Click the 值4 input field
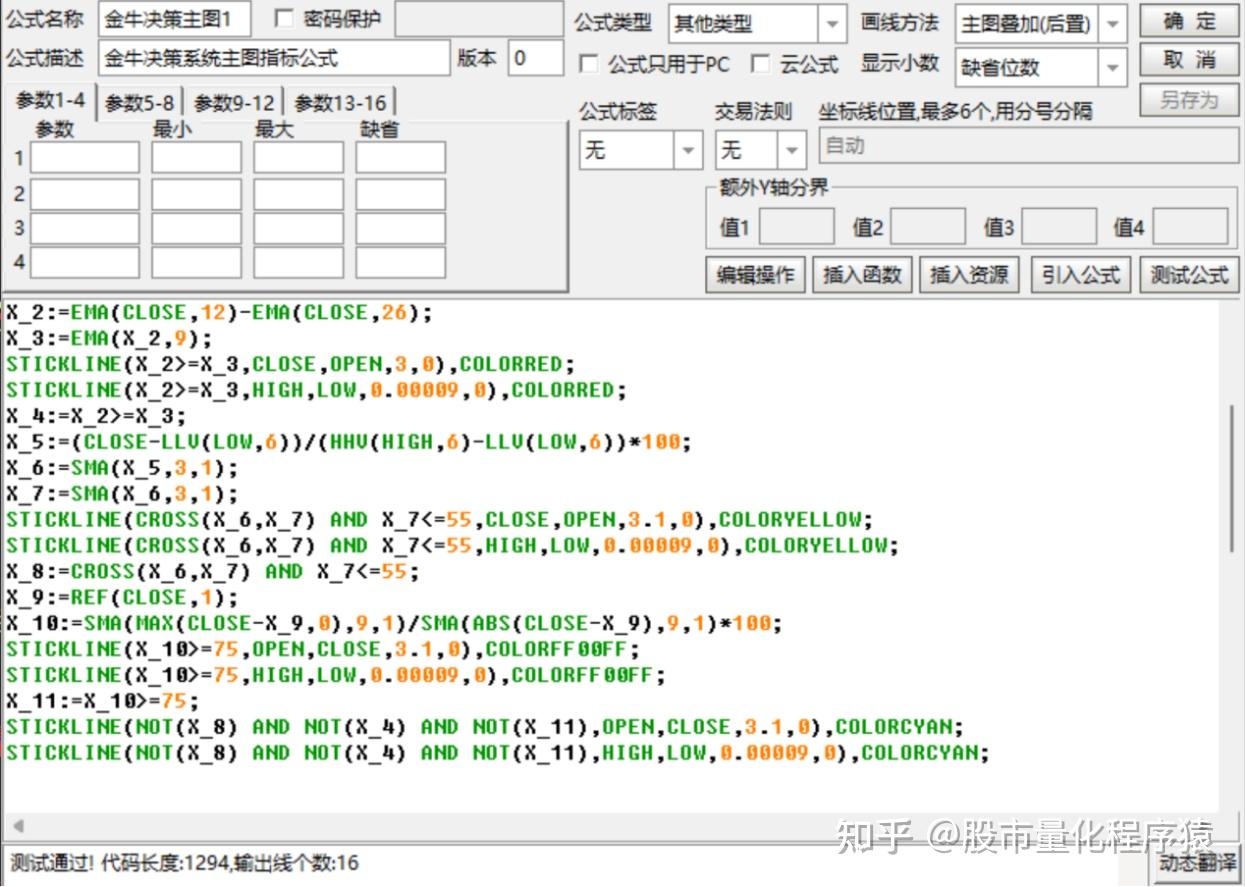The width and height of the screenshot is (1245, 887). click(x=1190, y=227)
